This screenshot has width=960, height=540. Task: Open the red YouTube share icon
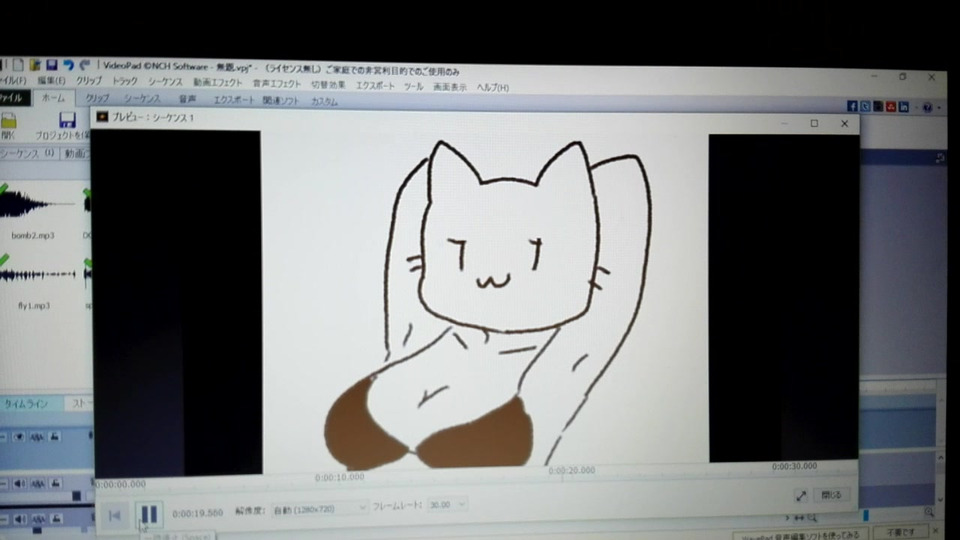click(x=891, y=107)
